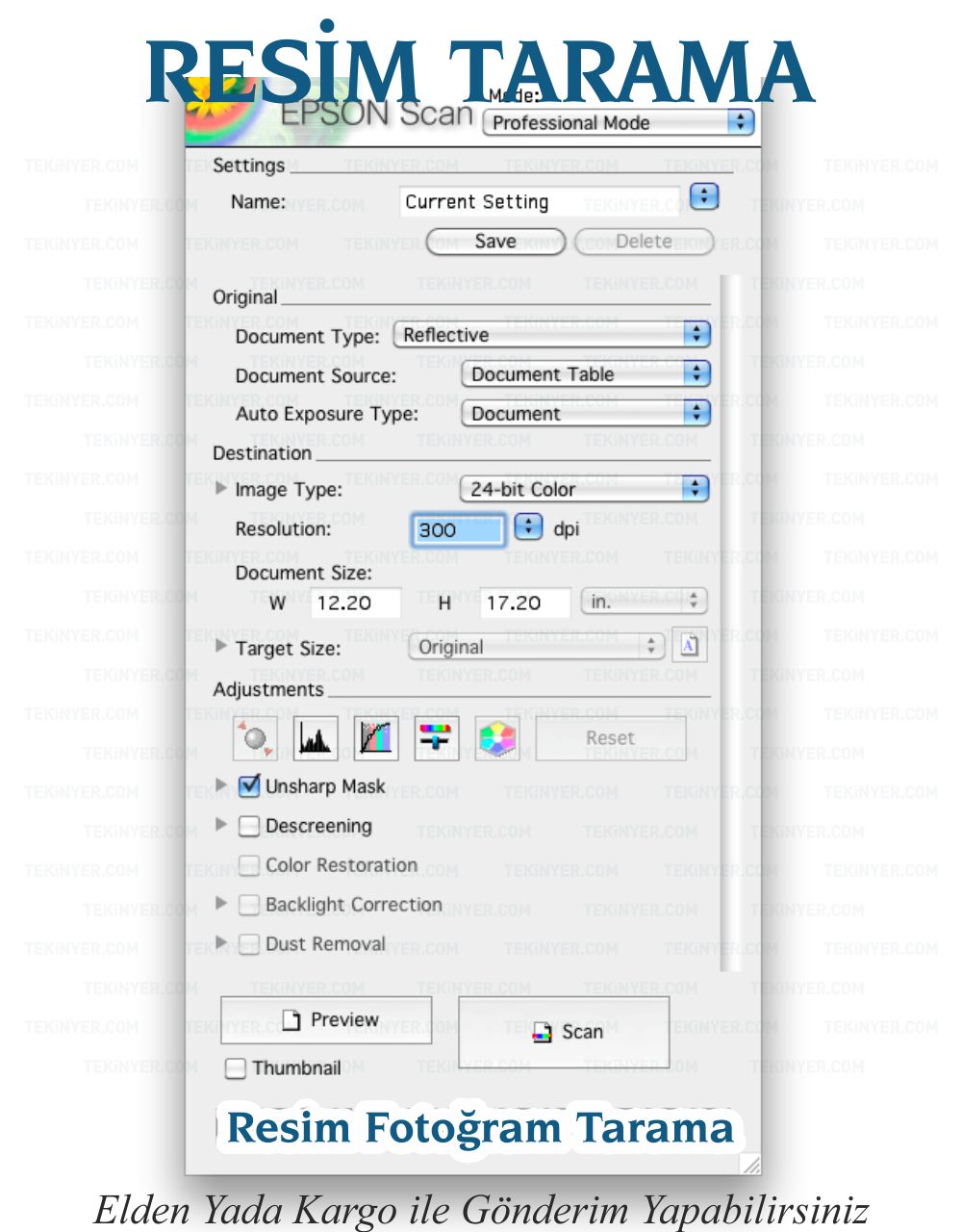This screenshot has height=1232, width=962.
Task: Expand the Dust Removal options triangle
Action: pyautogui.click(x=221, y=942)
